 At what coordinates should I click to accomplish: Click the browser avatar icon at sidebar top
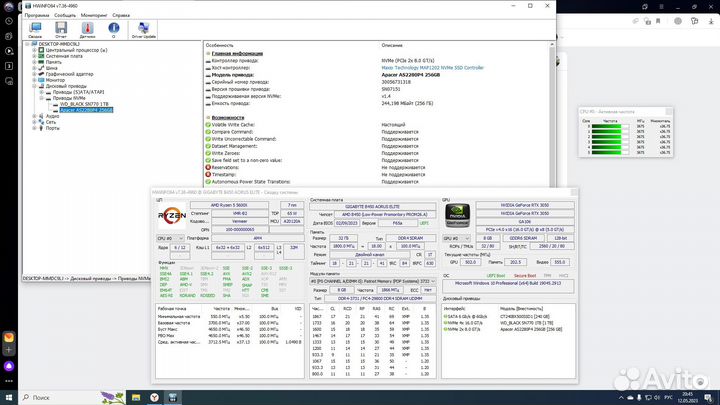point(9,6)
